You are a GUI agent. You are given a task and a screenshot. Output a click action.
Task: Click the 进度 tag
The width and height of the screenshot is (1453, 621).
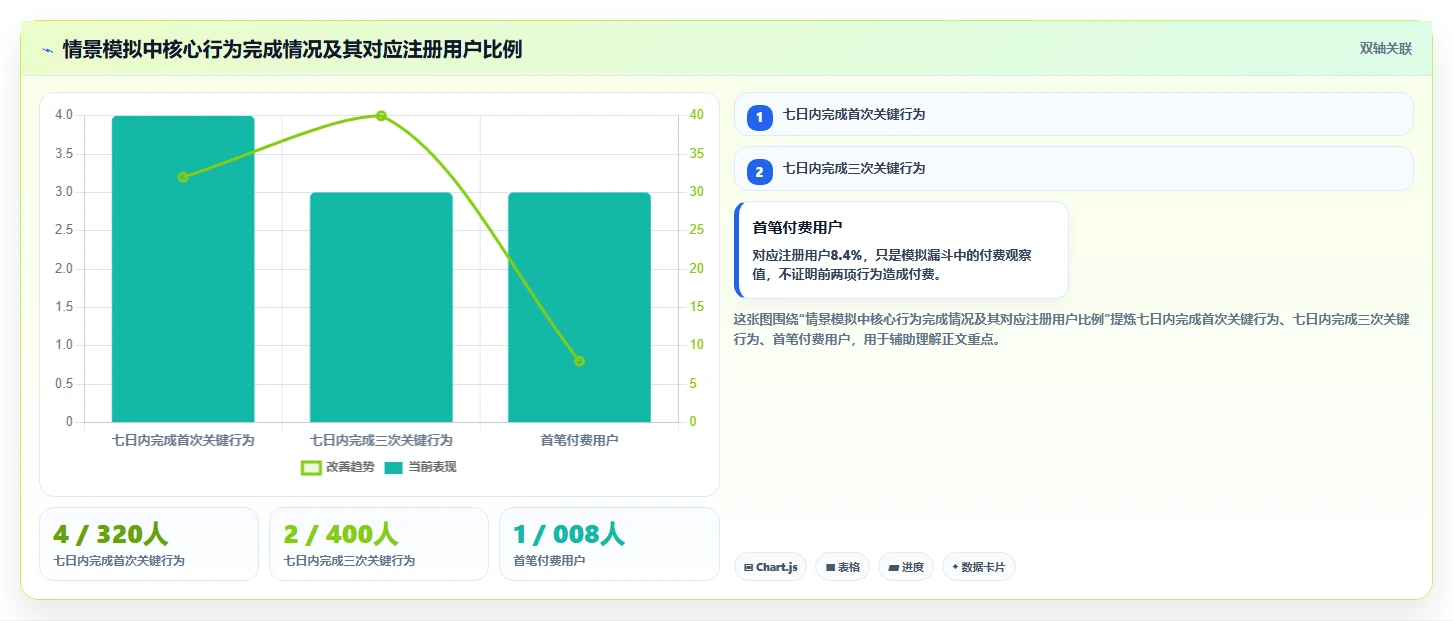click(906, 567)
